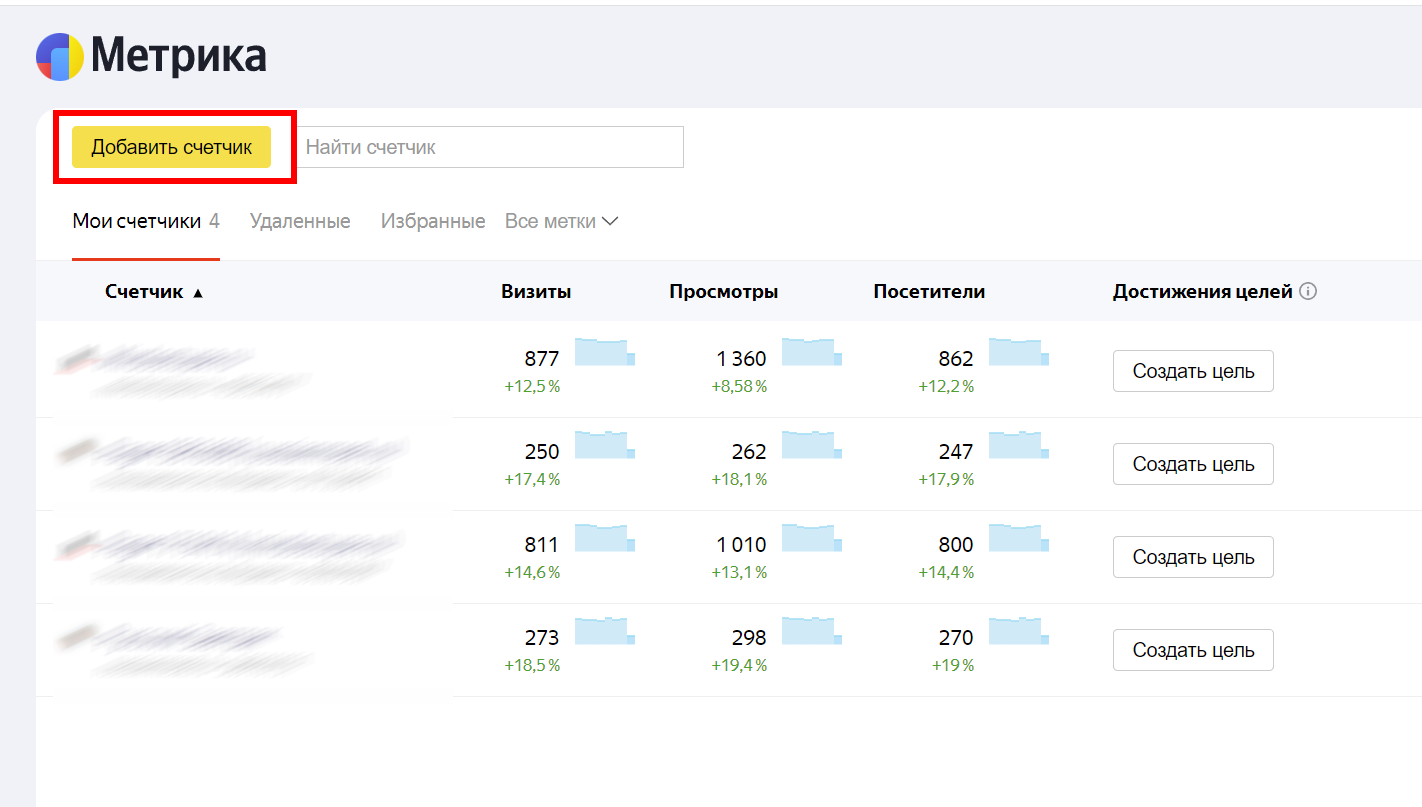
Task: Open visitors sparkline chart beside 270
Action: [x=1018, y=631]
